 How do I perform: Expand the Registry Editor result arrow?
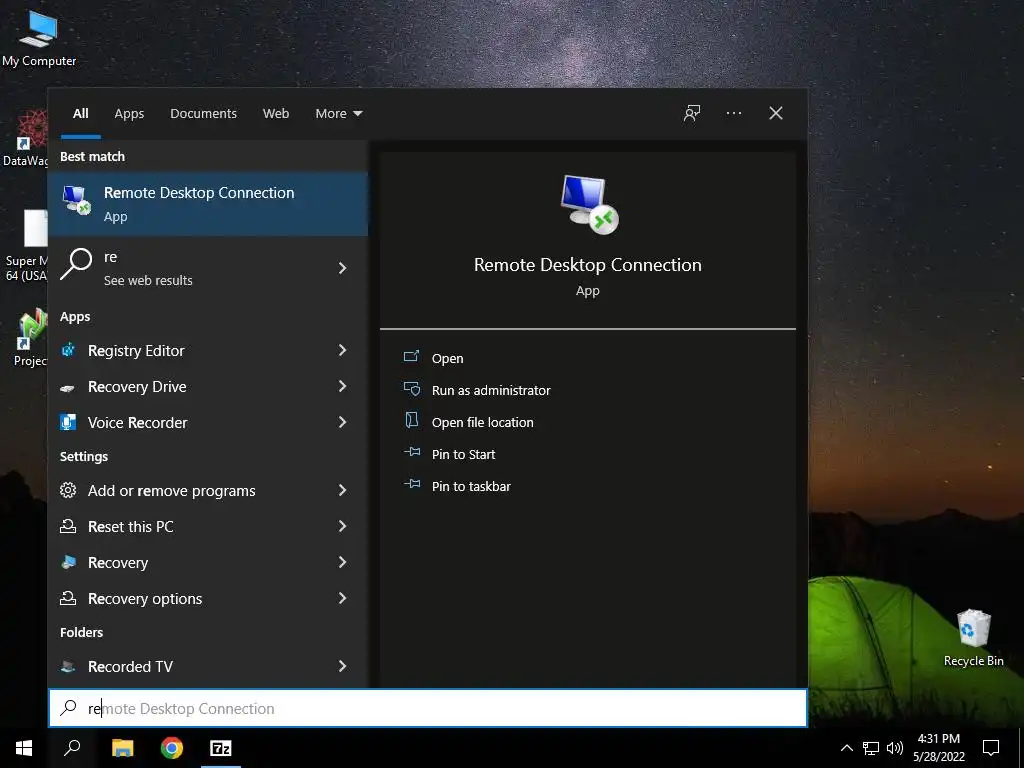342,351
